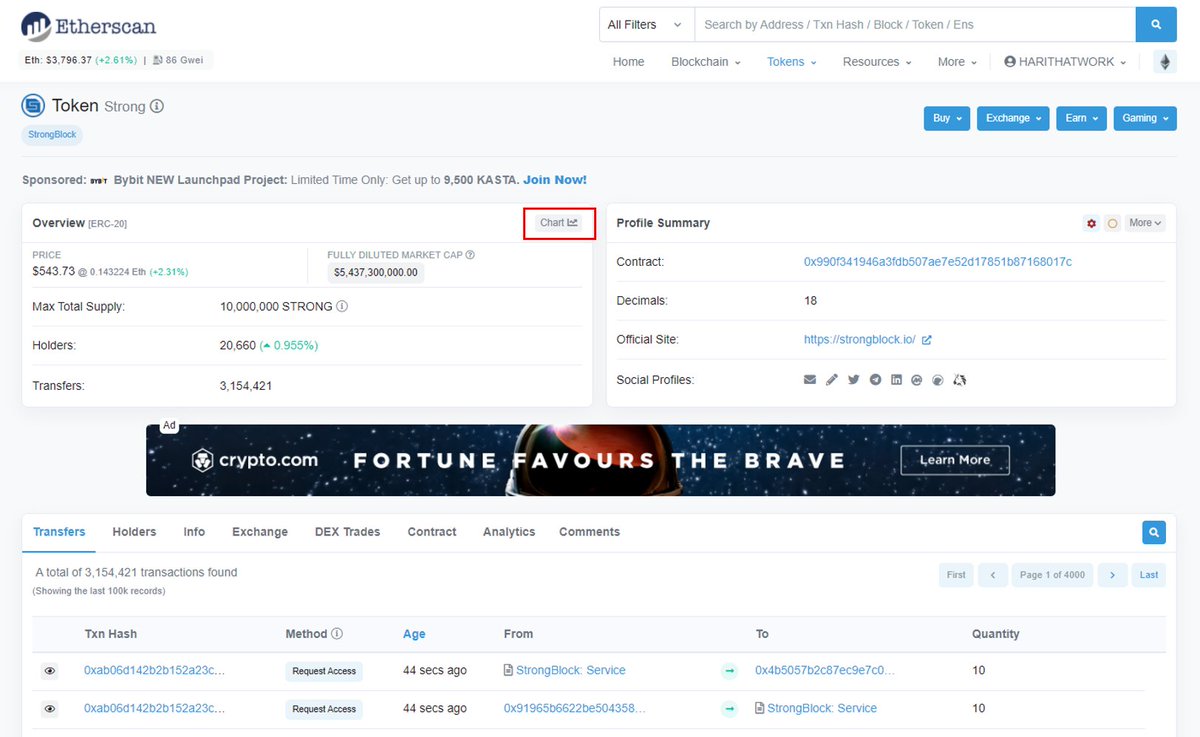Open sender address 0x91965b6622be504358...
The width and height of the screenshot is (1200, 737).
click(575, 709)
